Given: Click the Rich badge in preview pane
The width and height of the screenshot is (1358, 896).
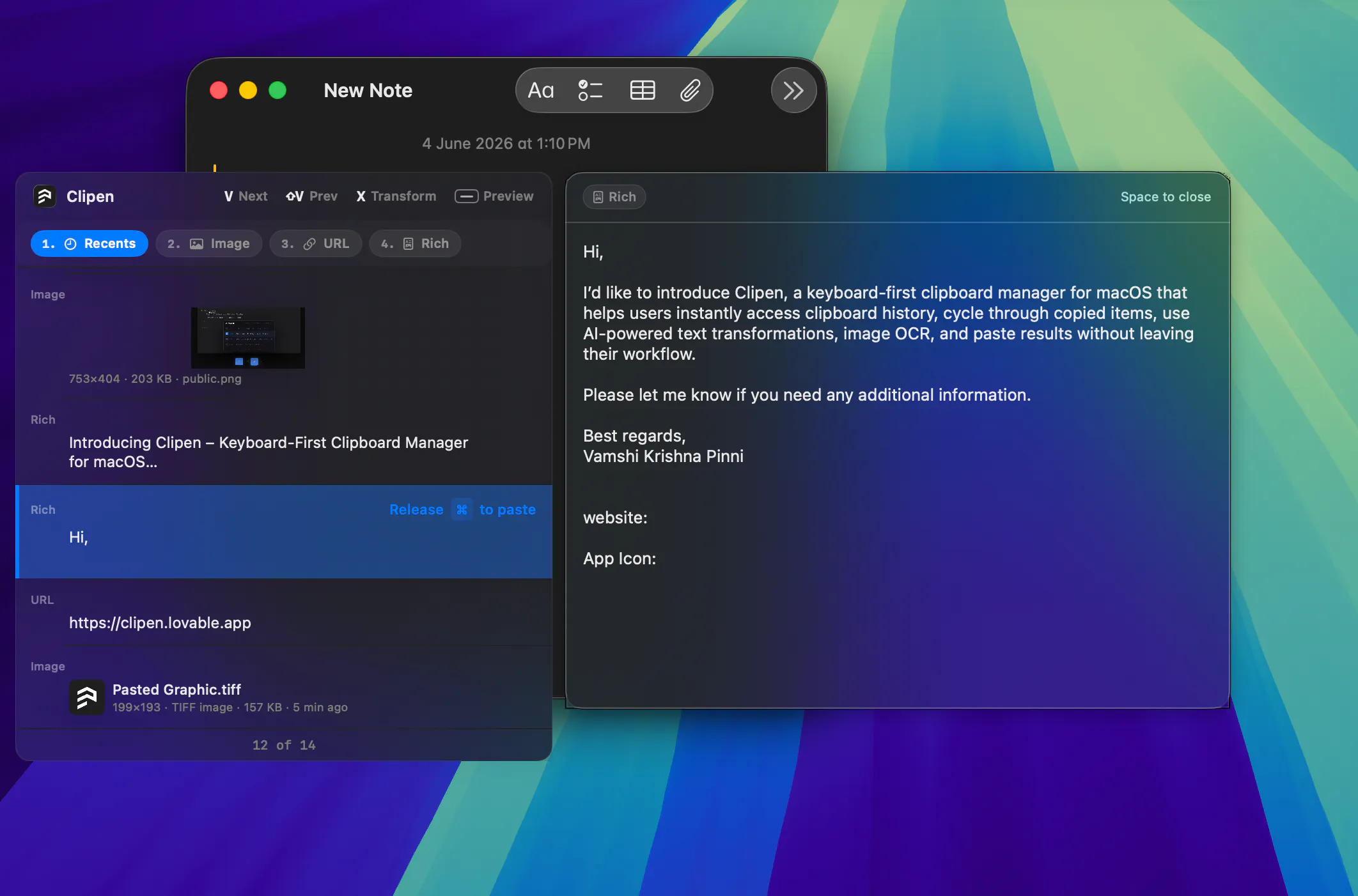Looking at the screenshot, I should (614, 197).
